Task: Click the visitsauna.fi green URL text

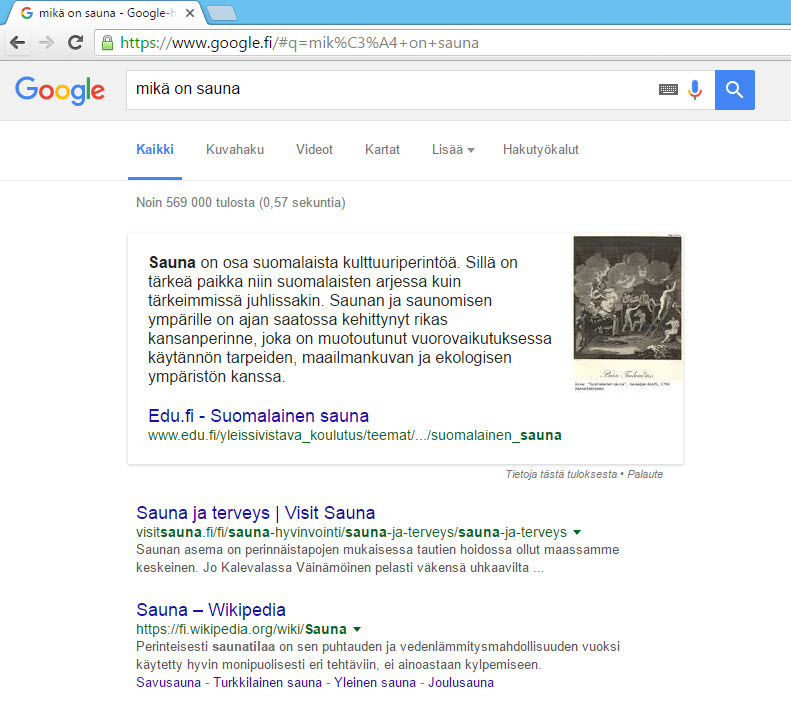Action: (x=352, y=532)
